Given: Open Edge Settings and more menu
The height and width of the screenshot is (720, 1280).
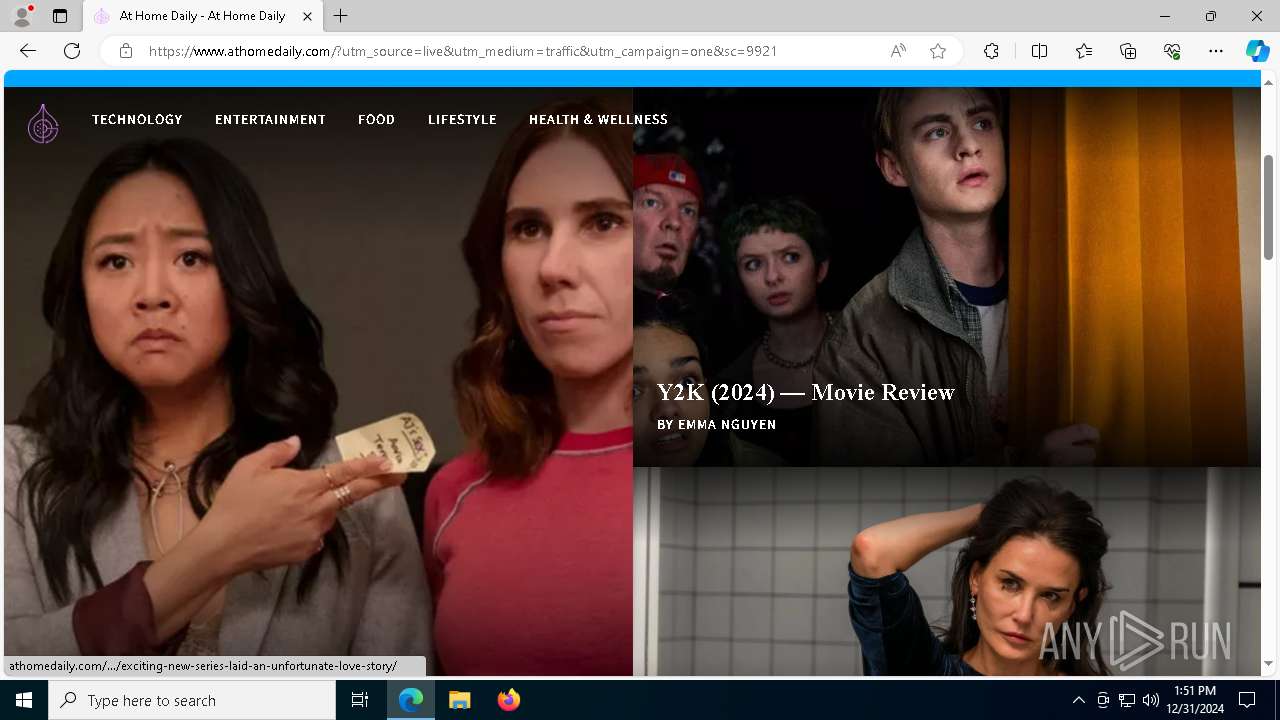Looking at the screenshot, I should point(1216,51).
